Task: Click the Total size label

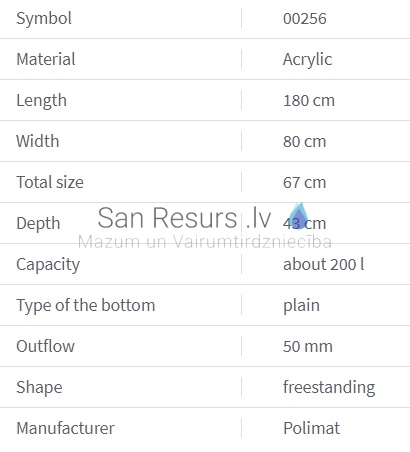Action: pos(50,182)
